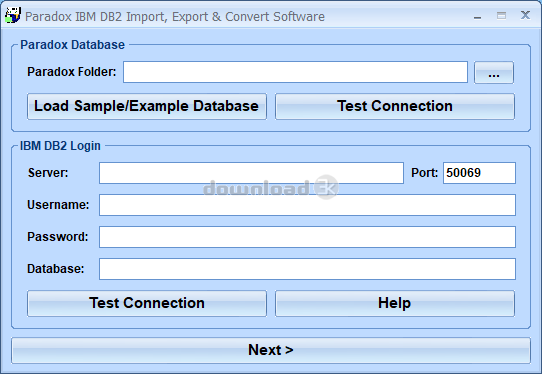The width and height of the screenshot is (542, 374).
Task: Test the Paradox database connection
Action: pos(395,106)
